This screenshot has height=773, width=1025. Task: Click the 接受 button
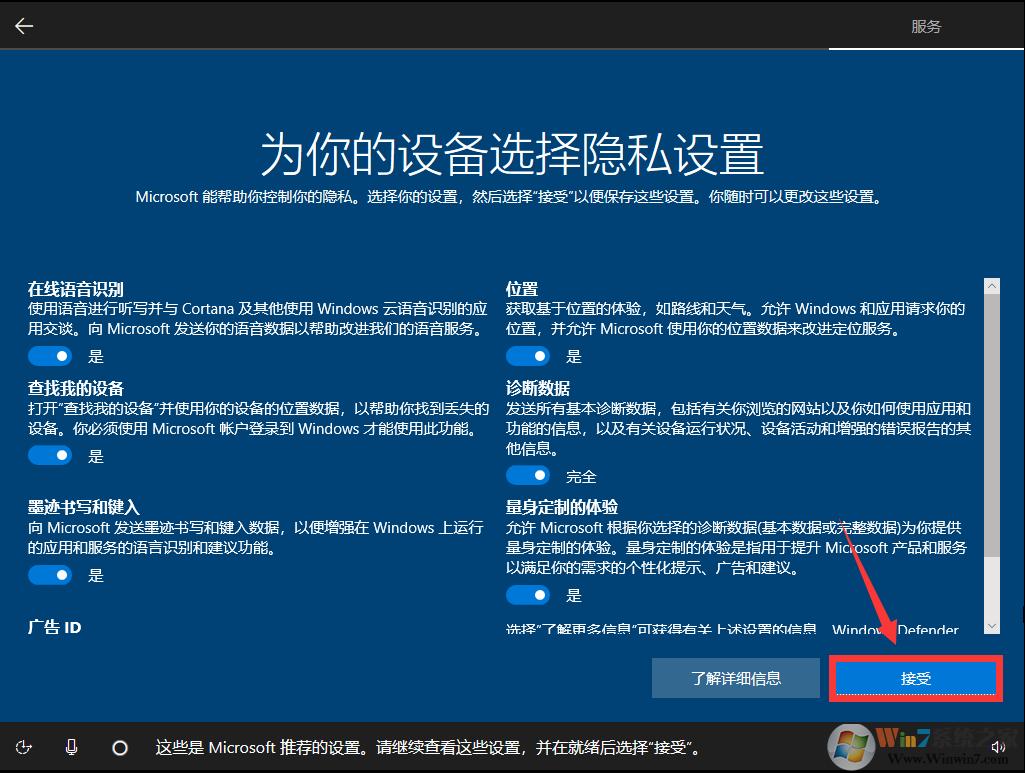point(914,677)
